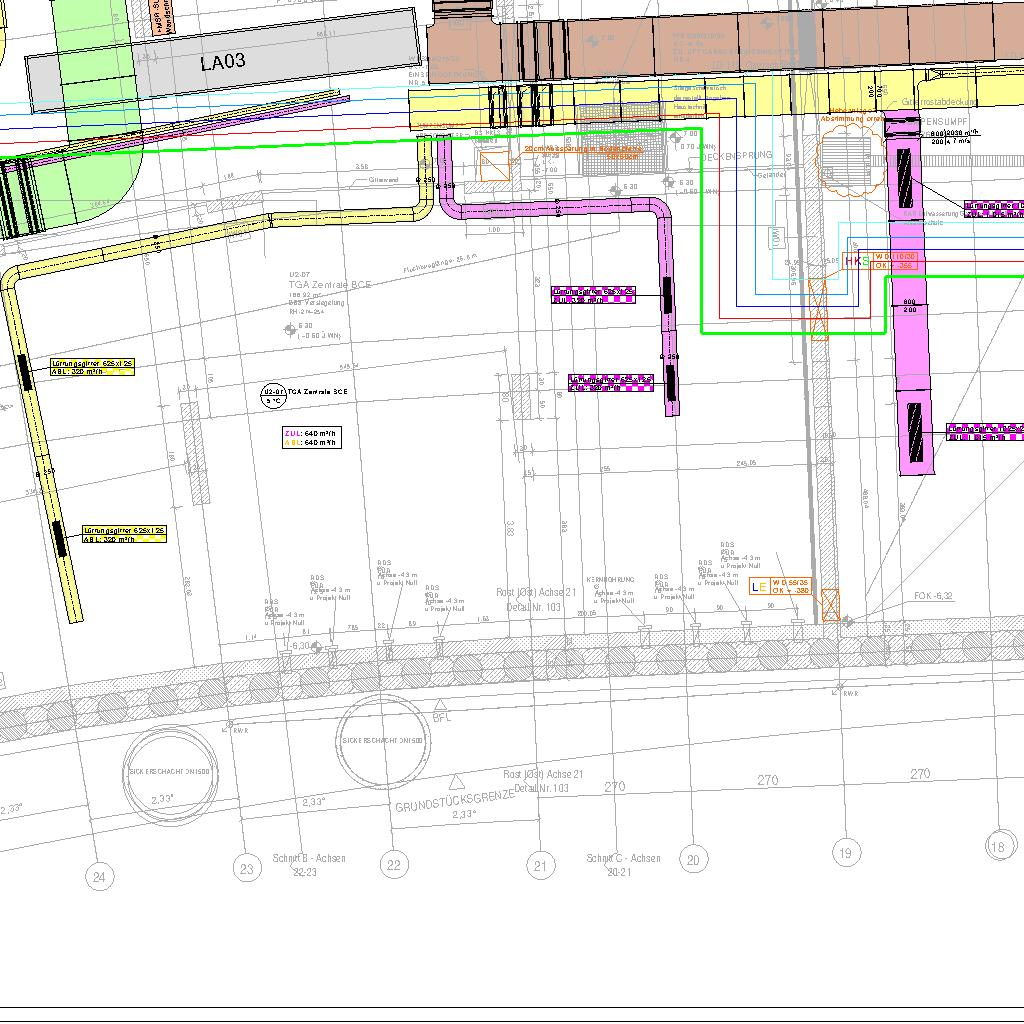The height and width of the screenshot is (1024, 1024).
Task: Pick the Sickerschacht DN1500 circle near BFL
Action: point(384,741)
